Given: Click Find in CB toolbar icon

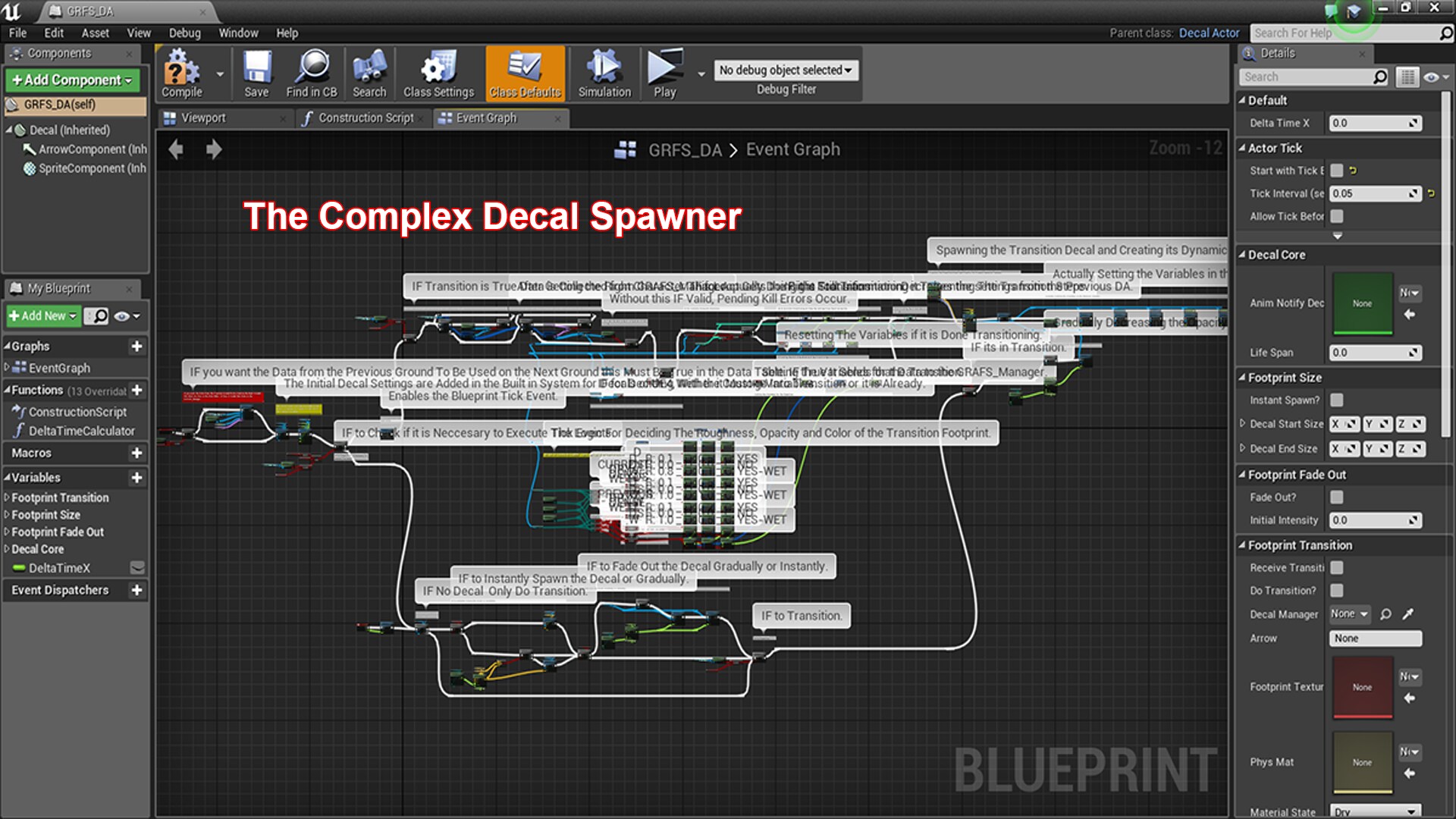Looking at the screenshot, I should tap(312, 74).
